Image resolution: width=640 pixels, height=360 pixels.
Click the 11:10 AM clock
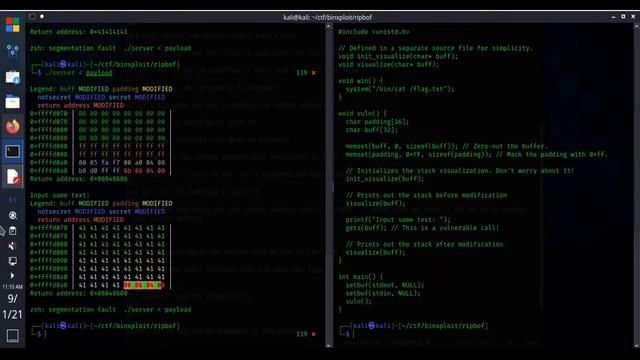tap(12, 287)
